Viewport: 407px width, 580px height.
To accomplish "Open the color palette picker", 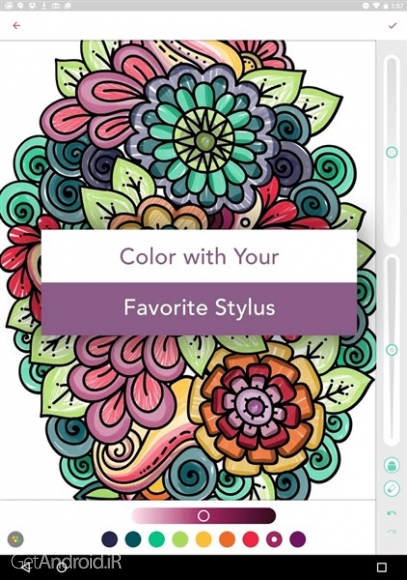I will click(x=15, y=539).
